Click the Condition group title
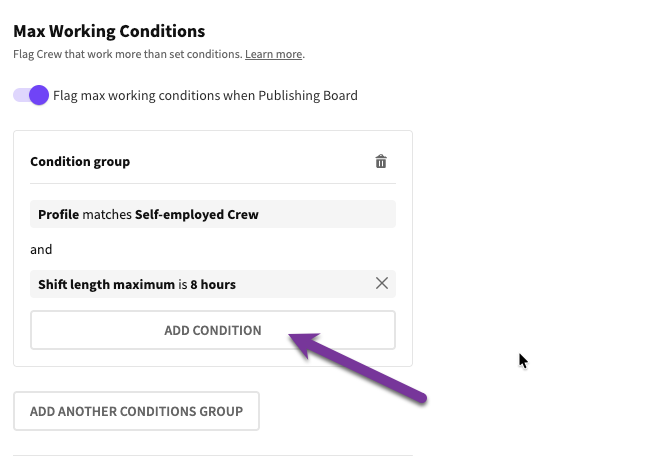Viewport: 660px width, 464px height. tap(80, 161)
